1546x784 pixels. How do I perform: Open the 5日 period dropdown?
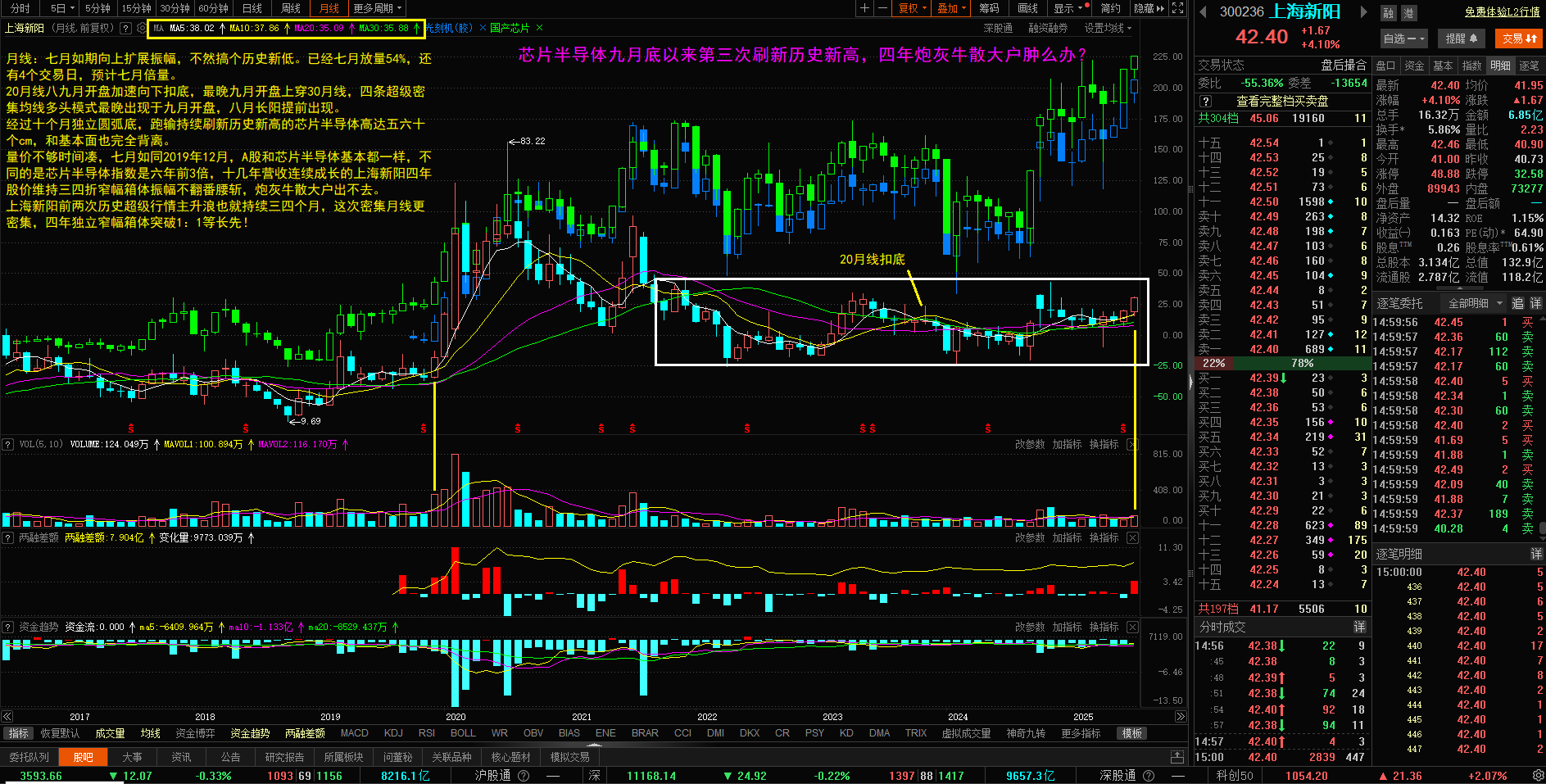pyautogui.click(x=61, y=8)
